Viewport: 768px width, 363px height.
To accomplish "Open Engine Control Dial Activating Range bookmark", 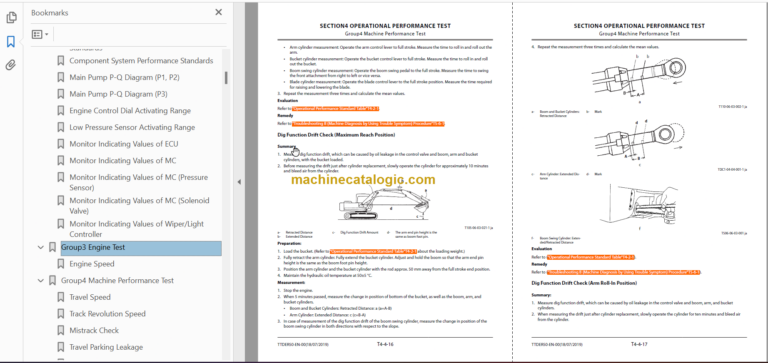I will pos(130,111).
